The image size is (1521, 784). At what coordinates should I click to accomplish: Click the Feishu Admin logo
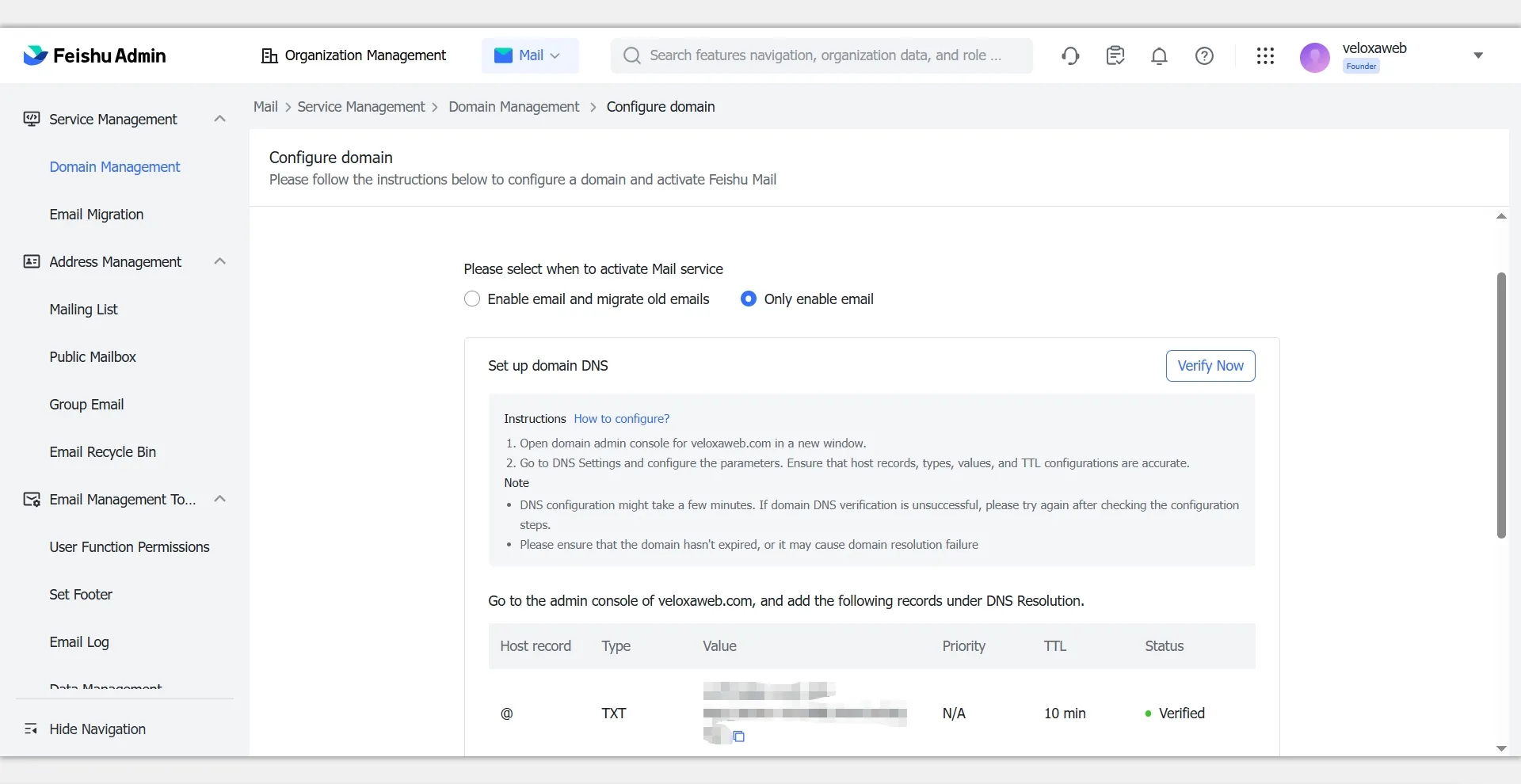coord(95,55)
